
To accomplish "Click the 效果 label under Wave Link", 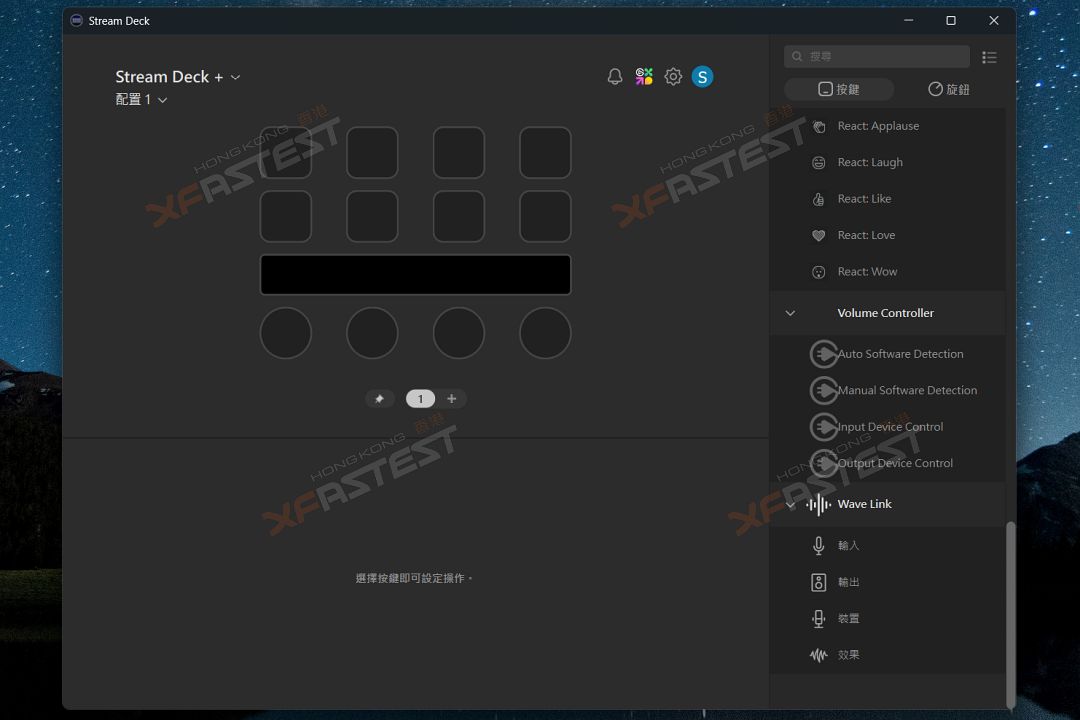I will click(849, 655).
